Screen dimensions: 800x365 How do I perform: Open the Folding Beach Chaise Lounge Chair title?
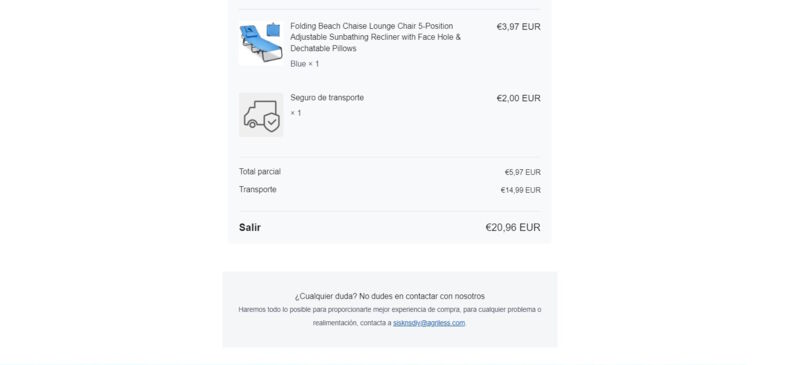pos(376,37)
